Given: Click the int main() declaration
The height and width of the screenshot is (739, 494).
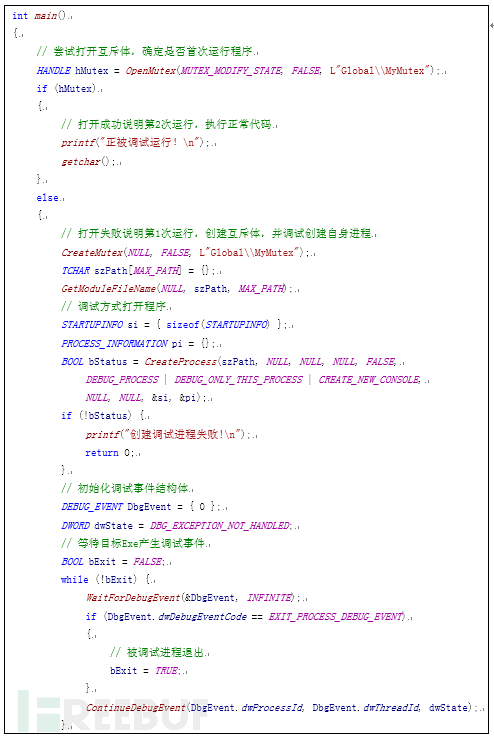Looking at the screenshot, I should [x=41, y=16].
